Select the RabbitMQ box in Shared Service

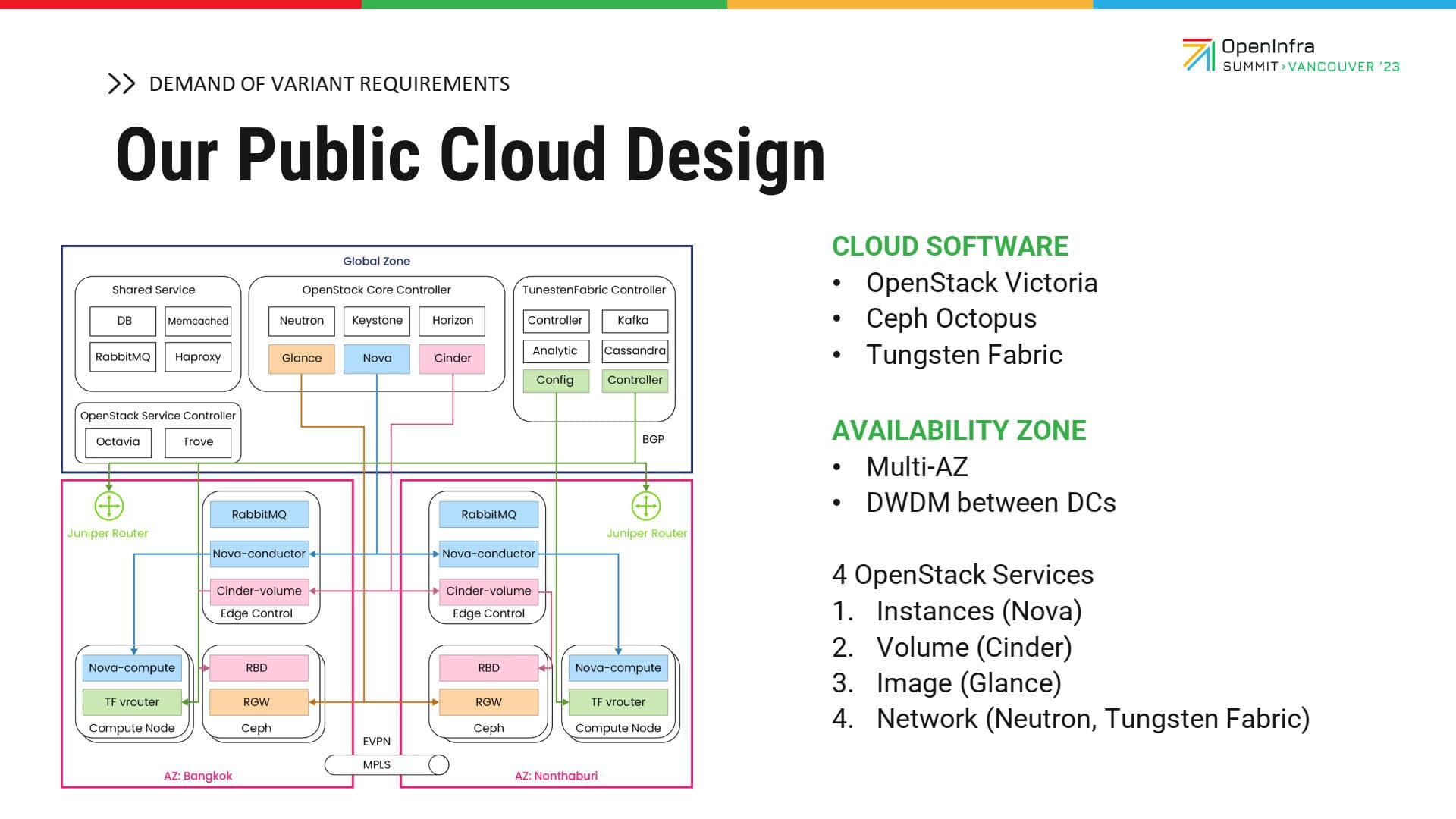tap(123, 356)
